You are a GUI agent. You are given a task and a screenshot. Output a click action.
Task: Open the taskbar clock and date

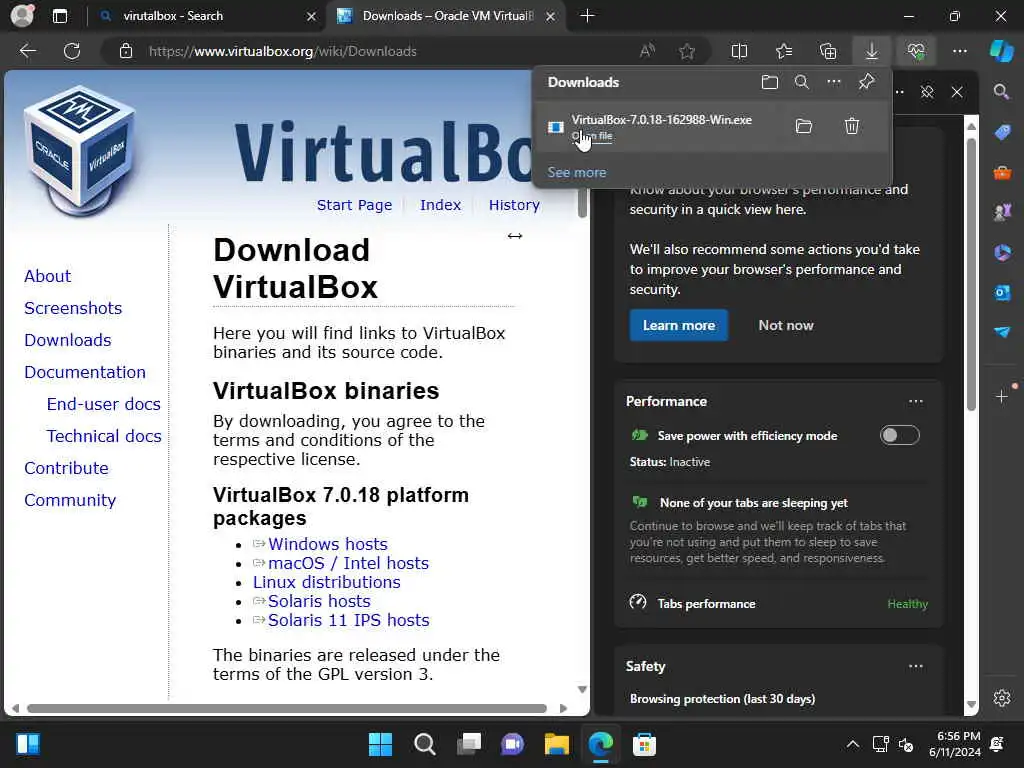coord(955,744)
